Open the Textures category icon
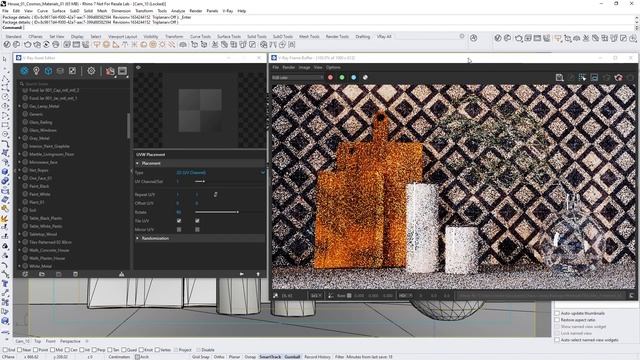 point(72,71)
